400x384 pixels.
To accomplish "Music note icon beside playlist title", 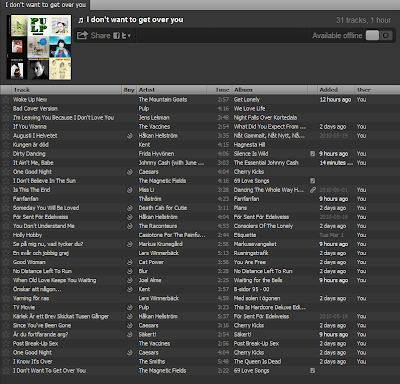I will (x=80, y=20).
